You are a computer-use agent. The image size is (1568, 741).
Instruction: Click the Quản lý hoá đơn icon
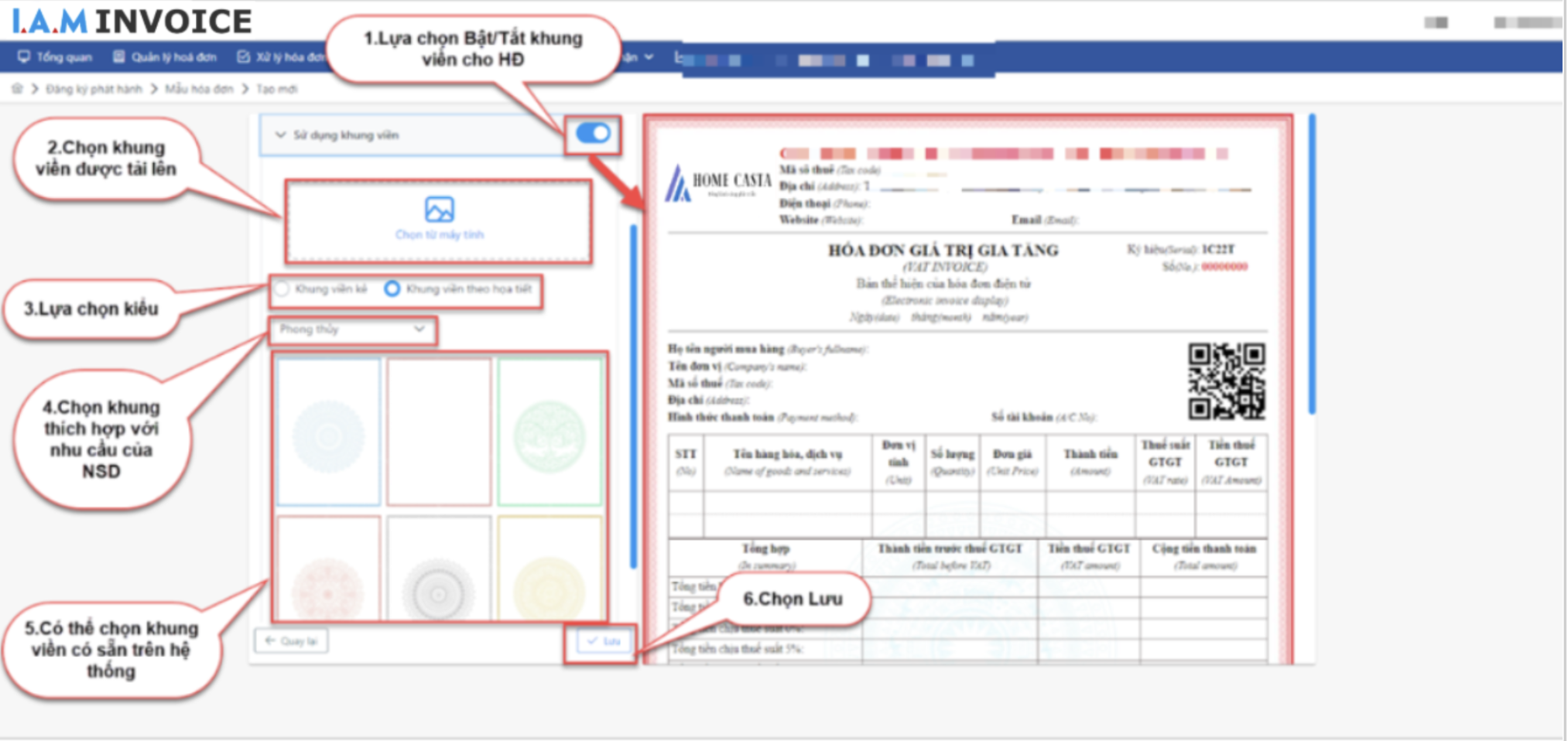click(x=118, y=56)
